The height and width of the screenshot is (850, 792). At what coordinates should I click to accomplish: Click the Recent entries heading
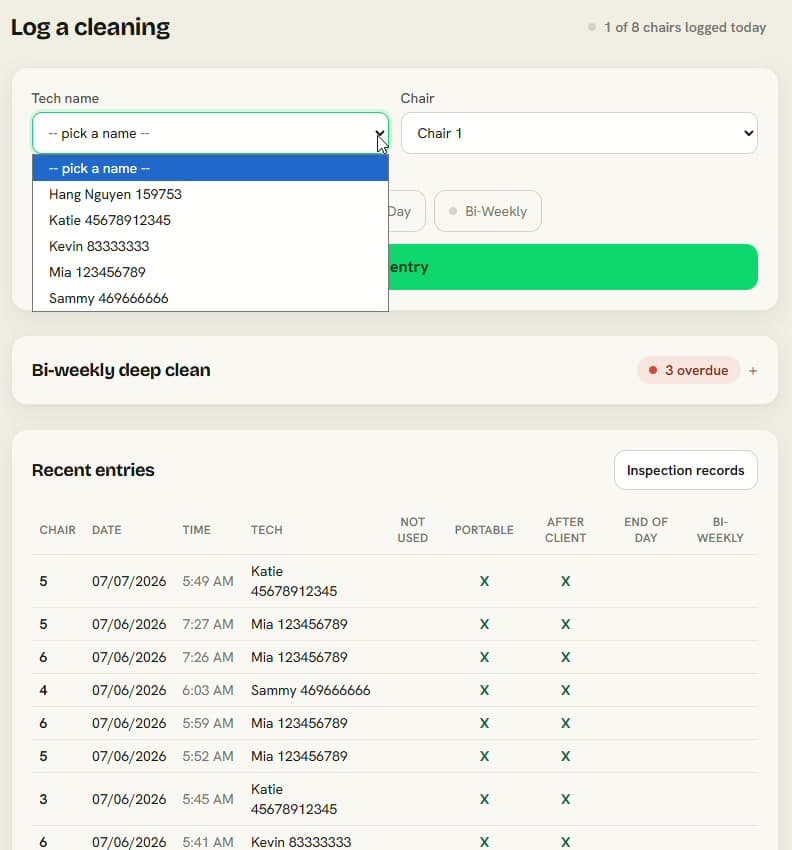point(93,470)
